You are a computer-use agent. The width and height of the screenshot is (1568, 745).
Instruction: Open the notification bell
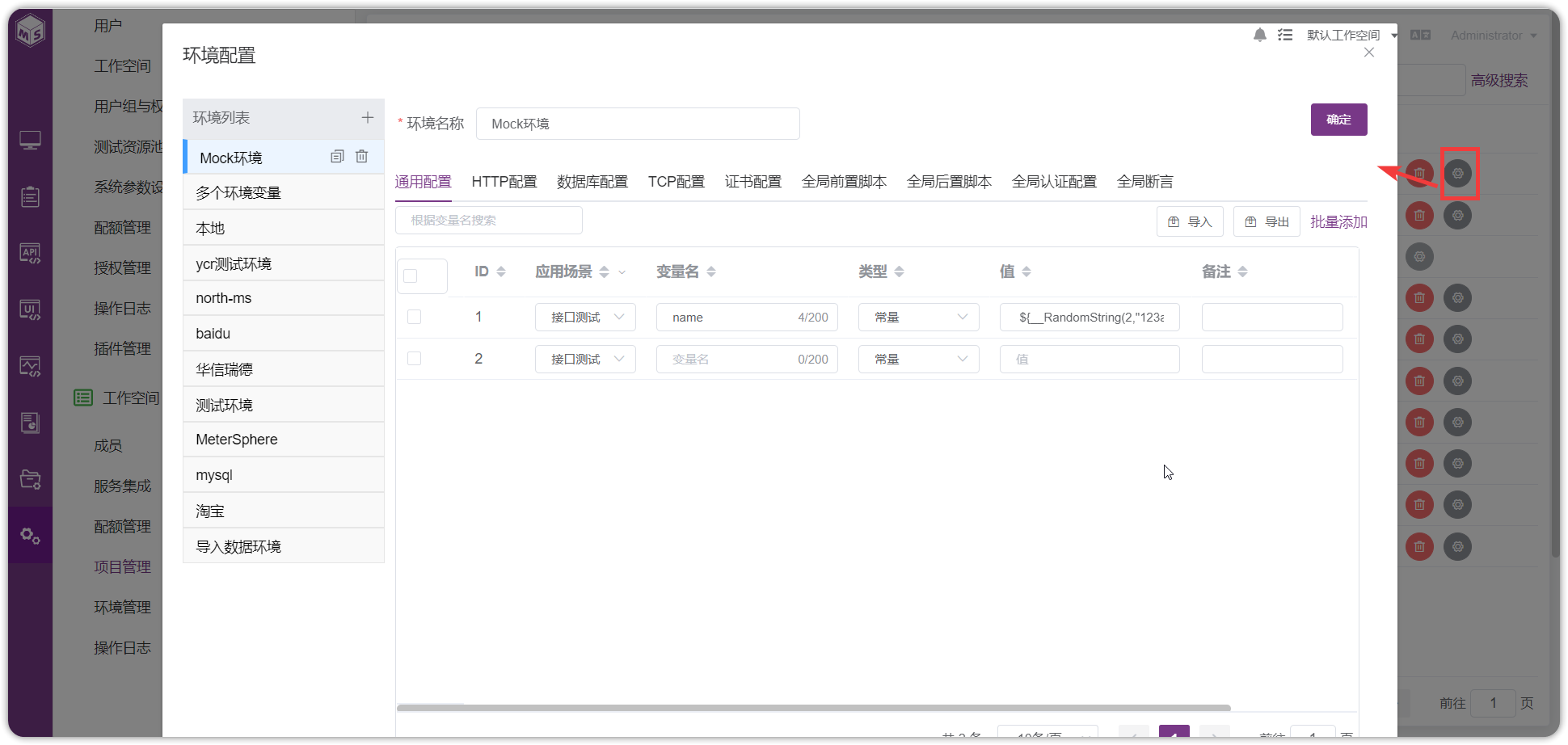pos(1260,35)
